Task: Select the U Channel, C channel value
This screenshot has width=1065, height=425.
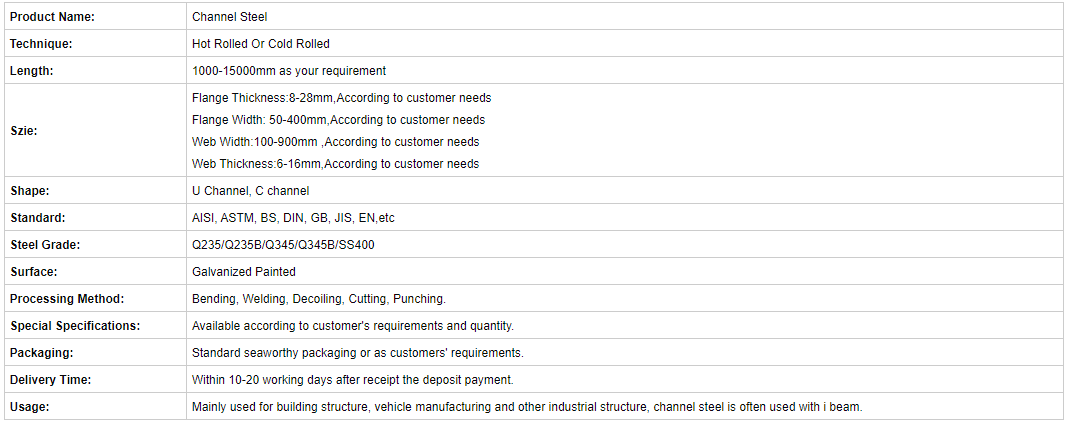Action: (x=251, y=191)
